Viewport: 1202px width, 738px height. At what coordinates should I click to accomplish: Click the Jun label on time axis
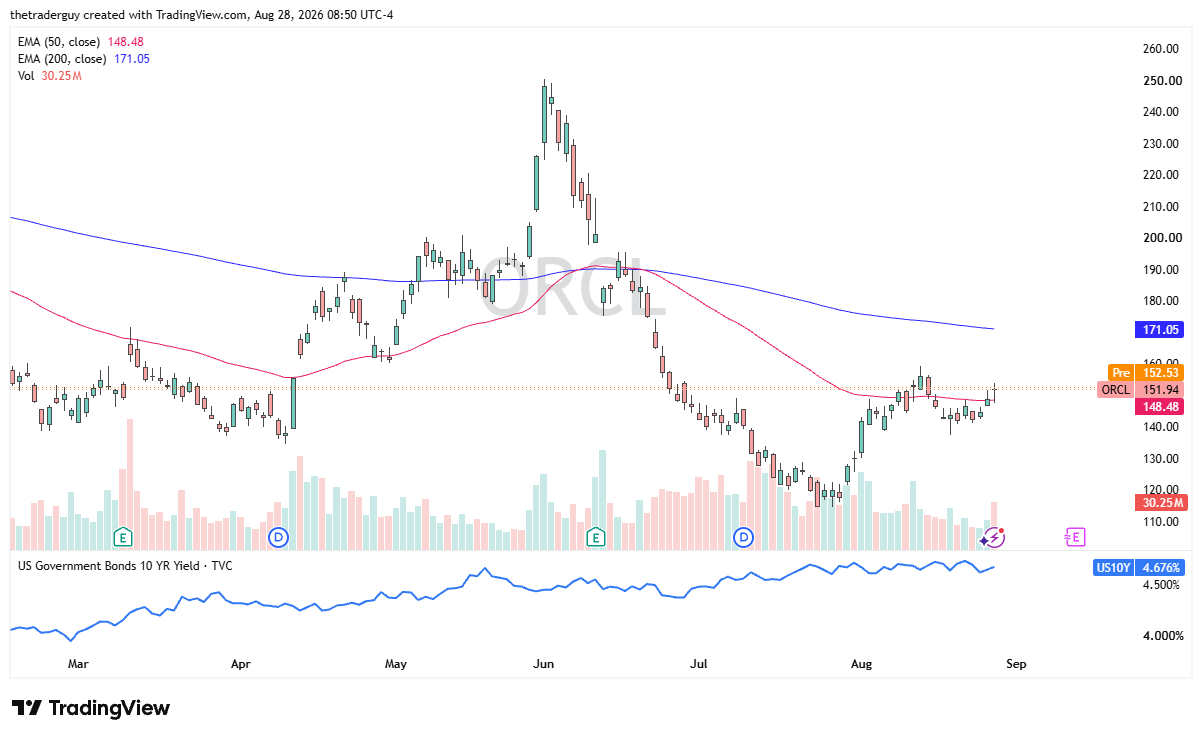543,663
